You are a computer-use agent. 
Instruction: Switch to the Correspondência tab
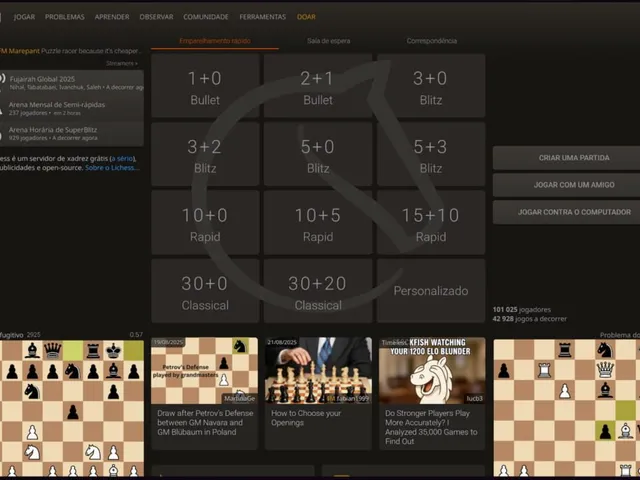click(431, 41)
